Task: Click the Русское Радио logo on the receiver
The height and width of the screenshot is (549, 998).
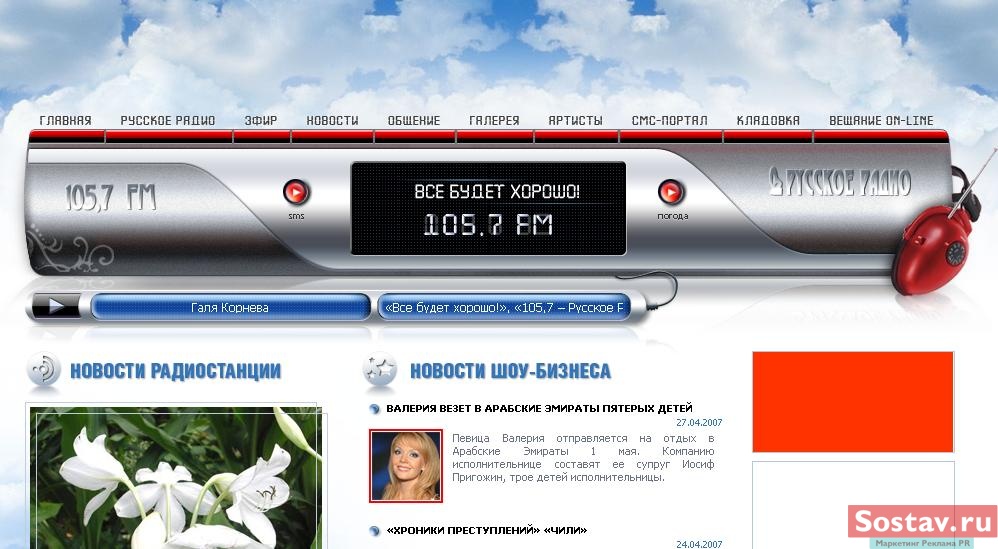Action: point(840,182)
